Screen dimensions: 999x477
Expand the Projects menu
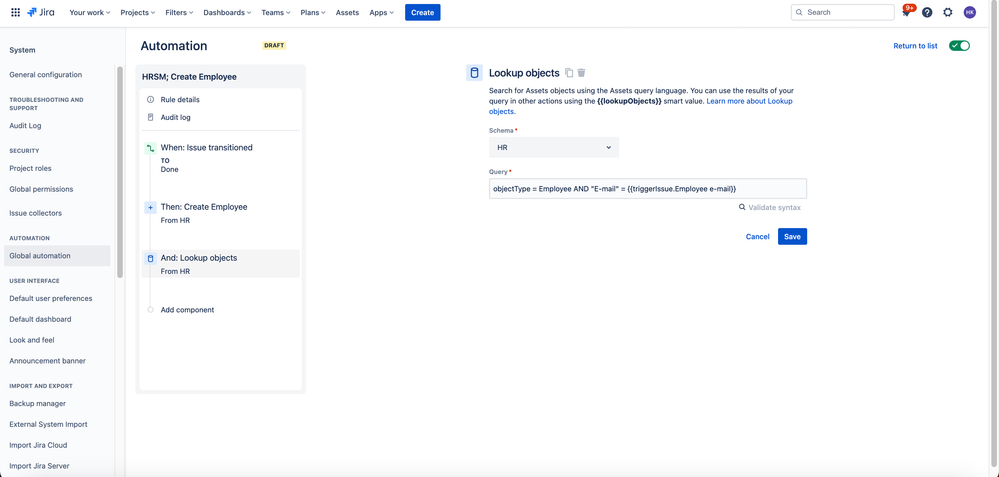138,12
